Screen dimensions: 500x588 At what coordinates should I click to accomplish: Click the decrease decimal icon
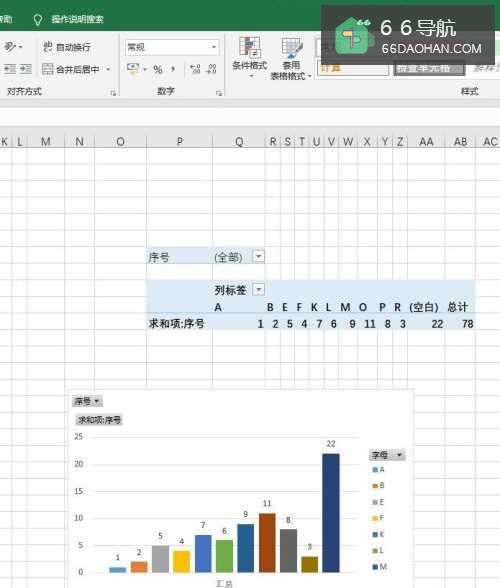212,69
